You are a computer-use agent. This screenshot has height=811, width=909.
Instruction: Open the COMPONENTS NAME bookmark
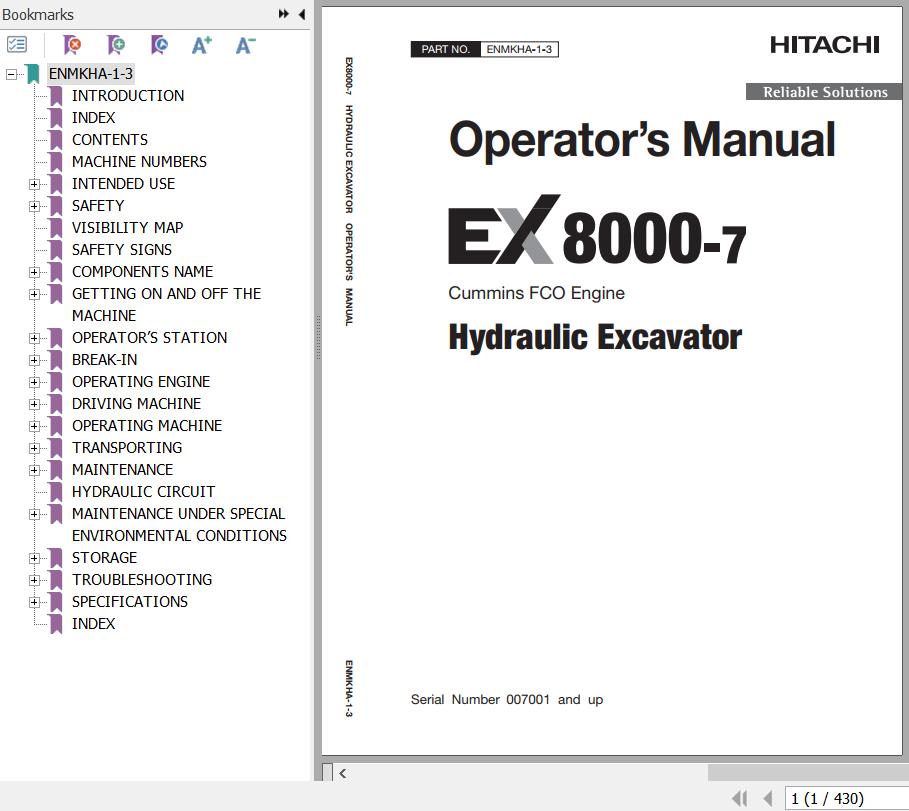tap(142, 272)
